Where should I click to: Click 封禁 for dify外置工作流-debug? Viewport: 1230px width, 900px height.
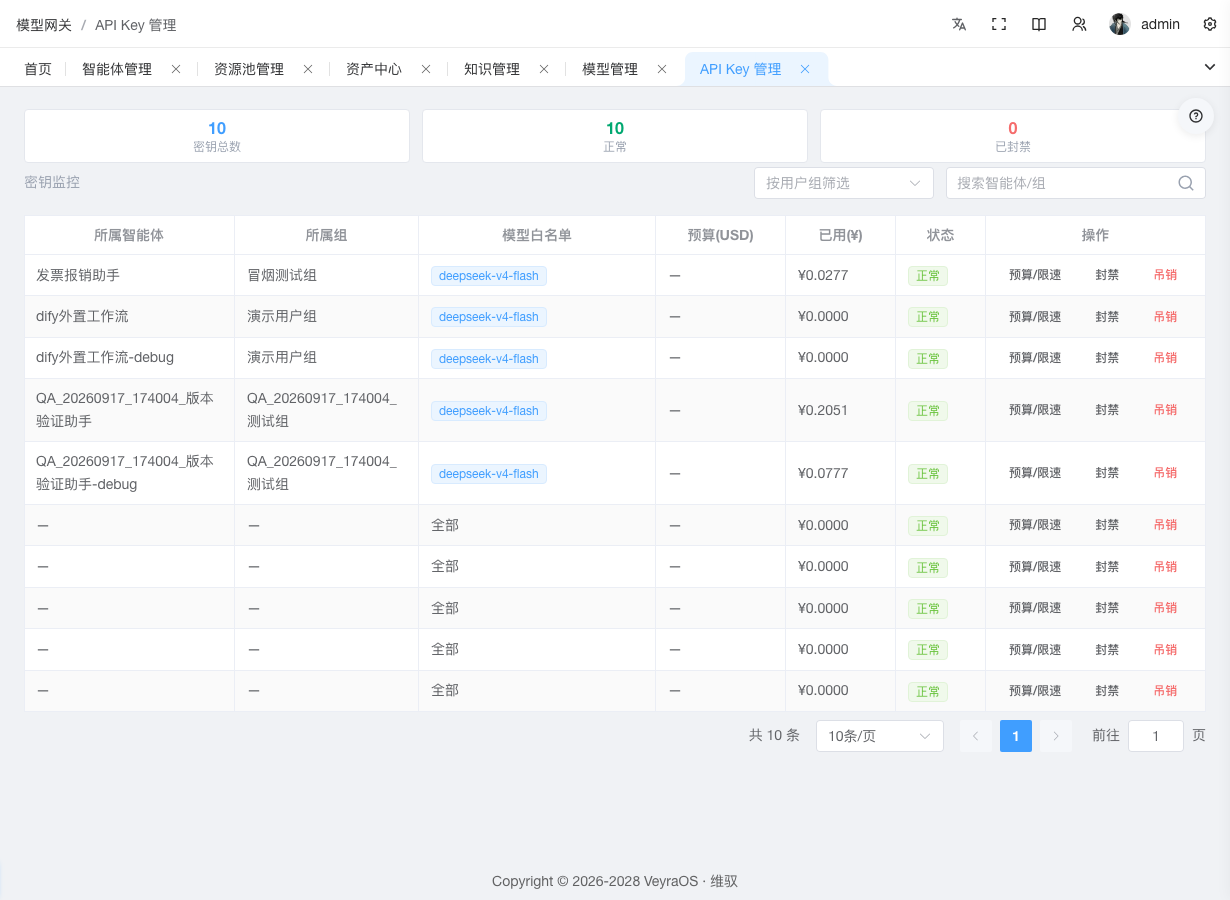point(1107,358)
